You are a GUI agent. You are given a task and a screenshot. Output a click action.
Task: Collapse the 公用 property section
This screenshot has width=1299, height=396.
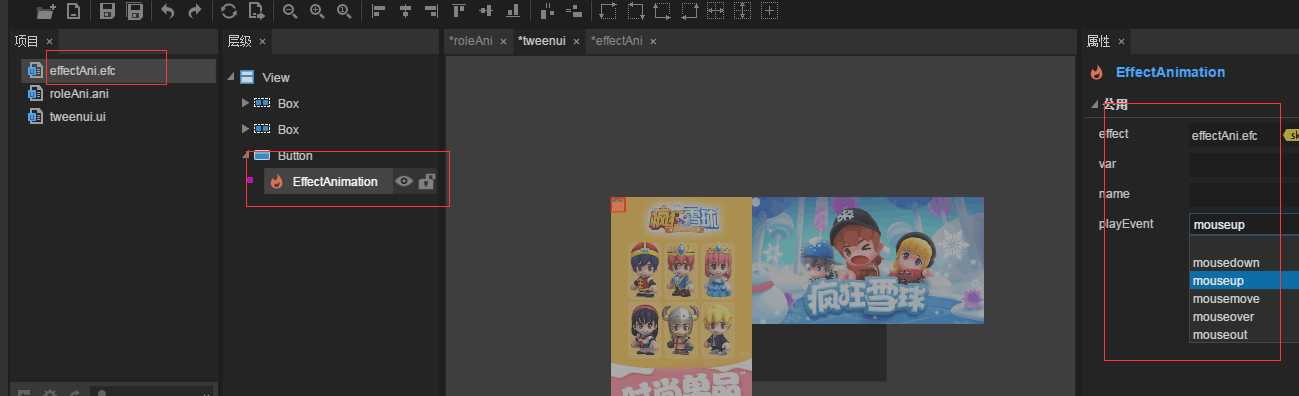click(1094, 104)
